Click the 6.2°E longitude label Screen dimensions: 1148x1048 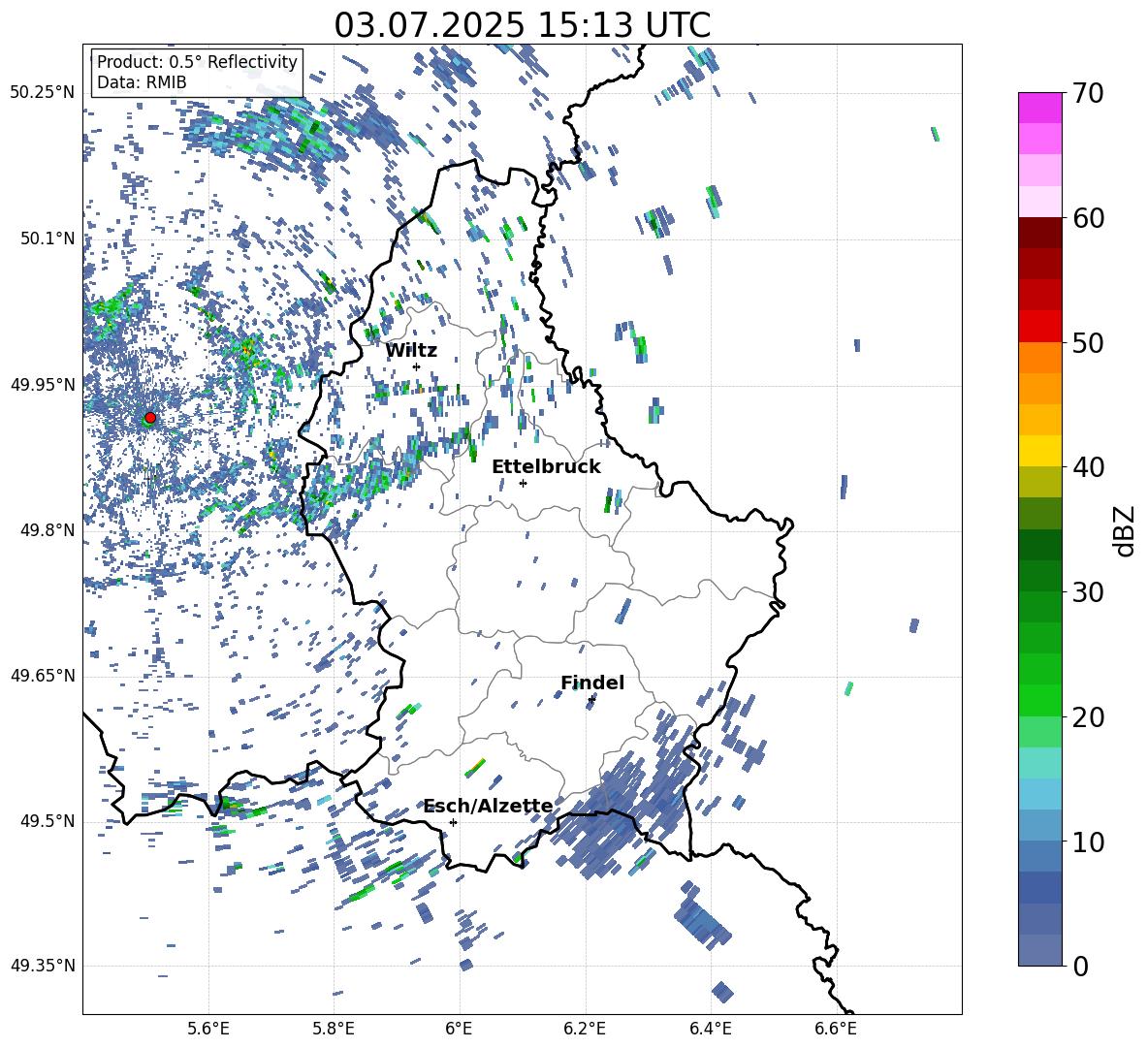[585, 1029]
